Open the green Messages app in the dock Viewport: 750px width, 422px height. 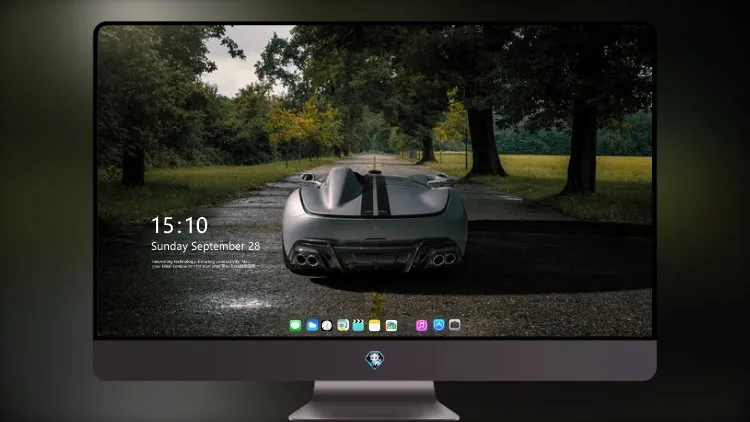click(296, 325)
